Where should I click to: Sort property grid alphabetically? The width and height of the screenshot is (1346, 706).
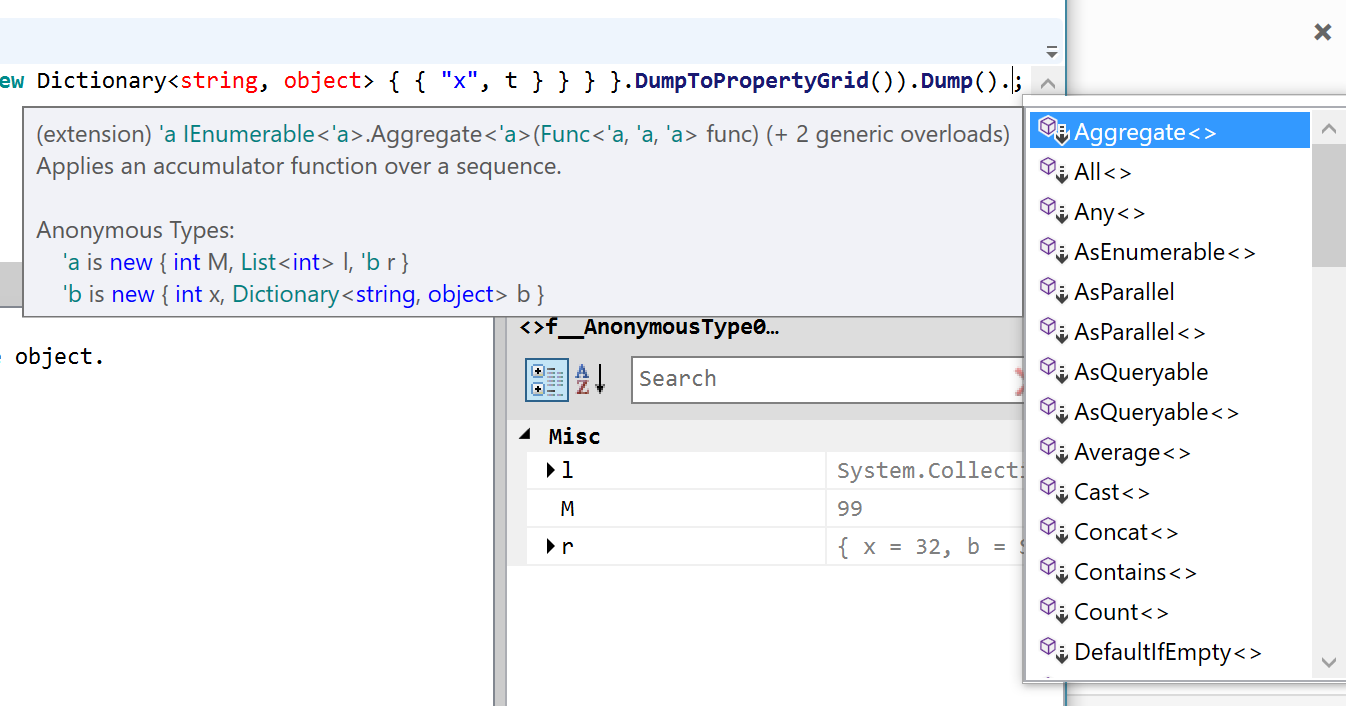590,379
